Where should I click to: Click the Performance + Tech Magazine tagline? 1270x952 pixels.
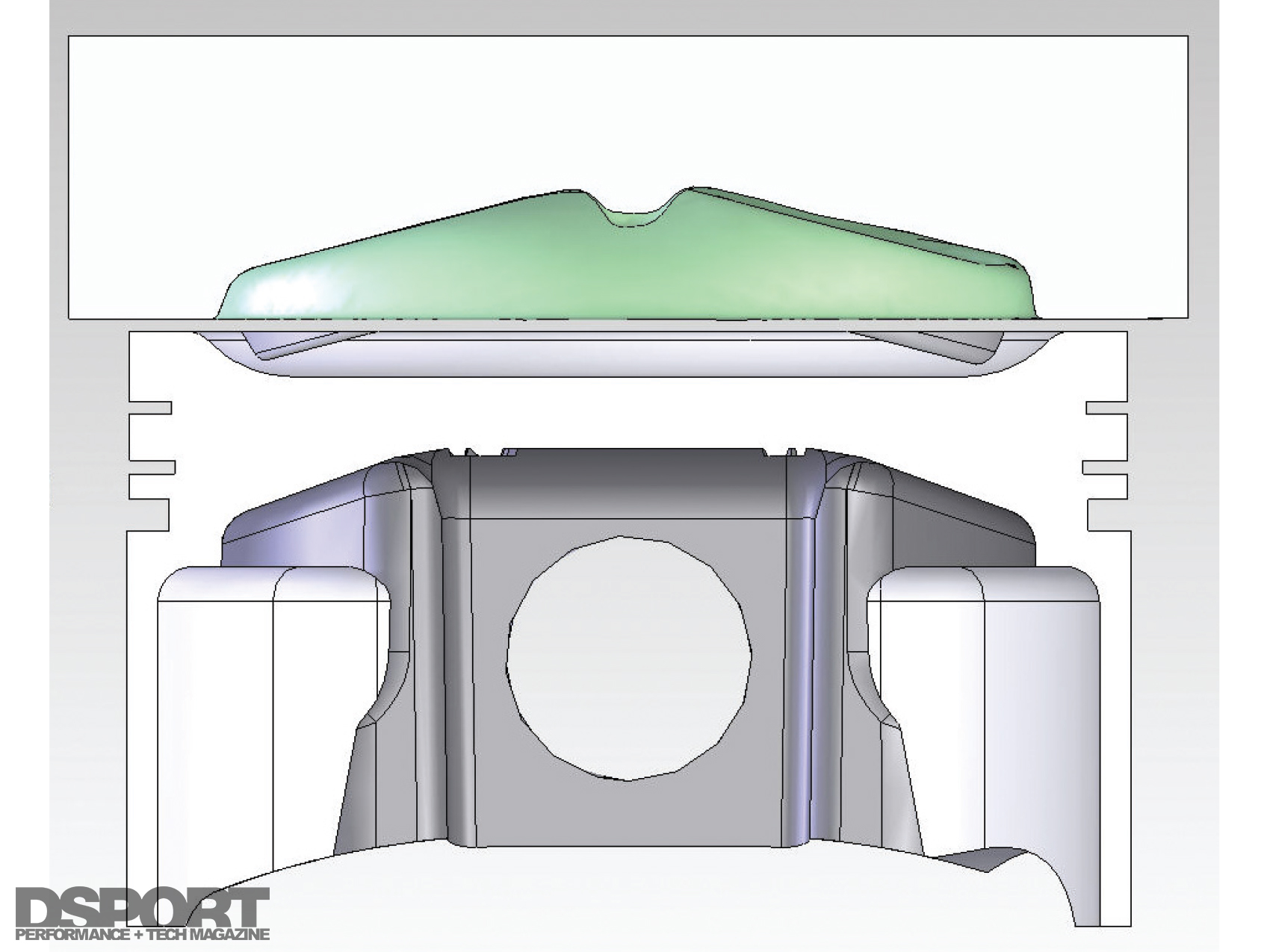click(142, 934)
